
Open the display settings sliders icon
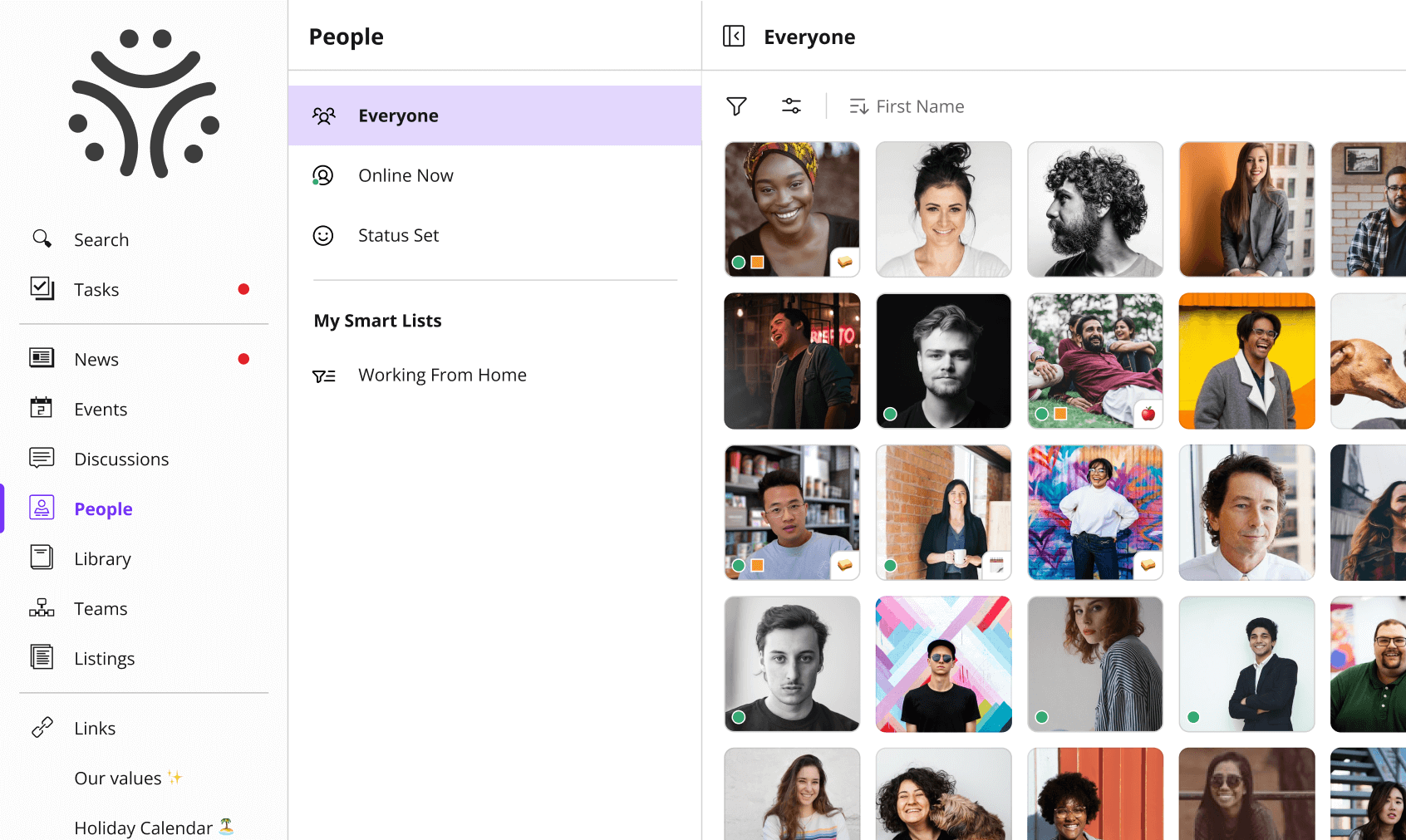click(x=791, y=106)
